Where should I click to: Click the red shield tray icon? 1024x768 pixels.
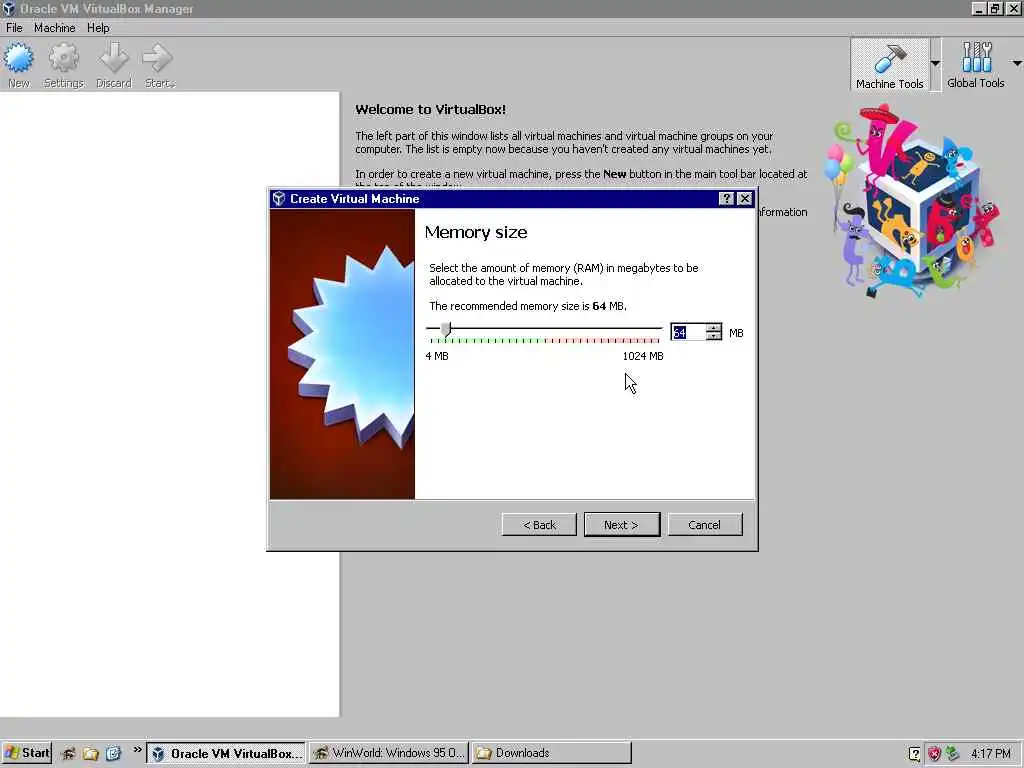tap(935, 754)
